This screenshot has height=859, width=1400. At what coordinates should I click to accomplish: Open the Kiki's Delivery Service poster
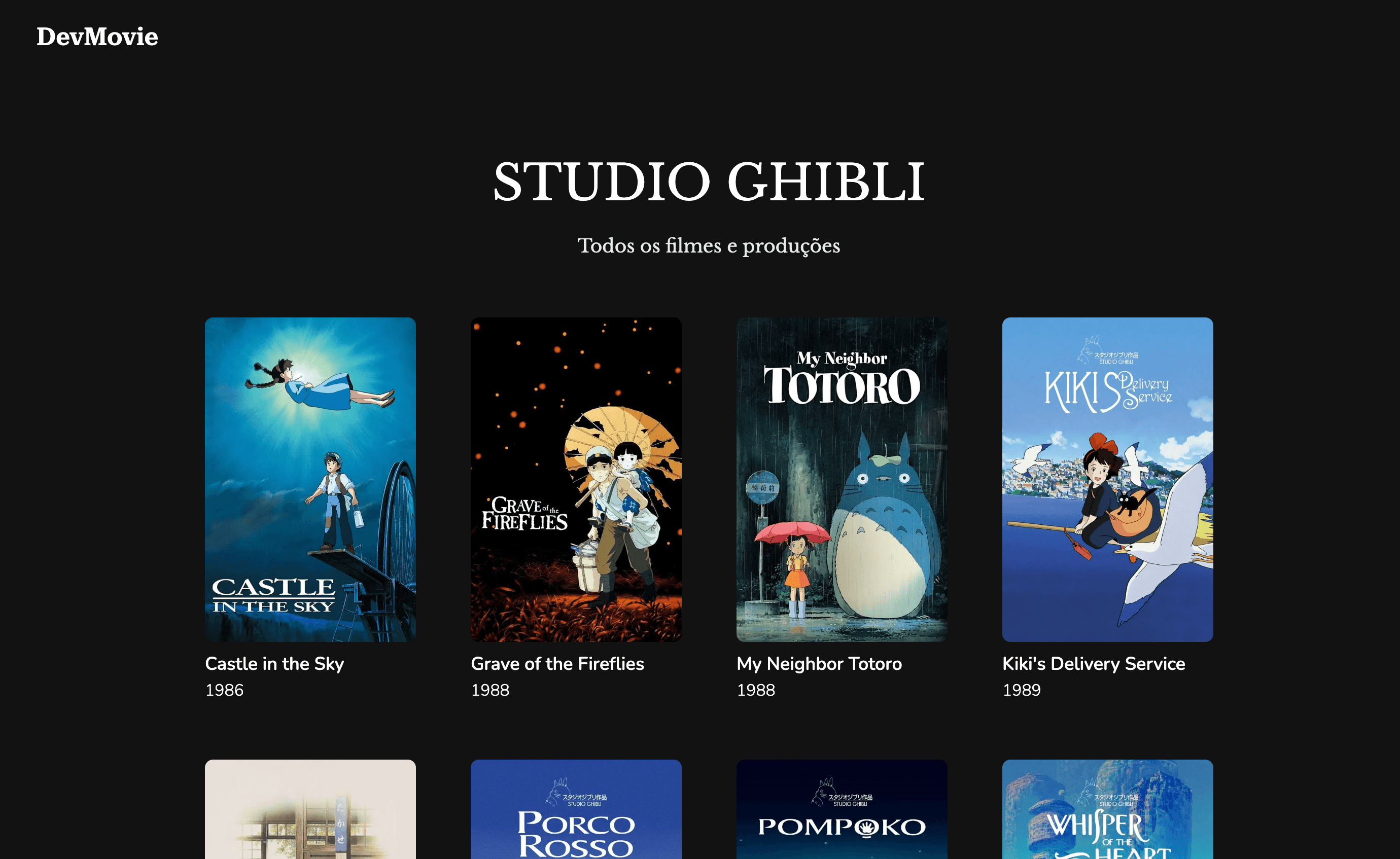coord(1108,480)
